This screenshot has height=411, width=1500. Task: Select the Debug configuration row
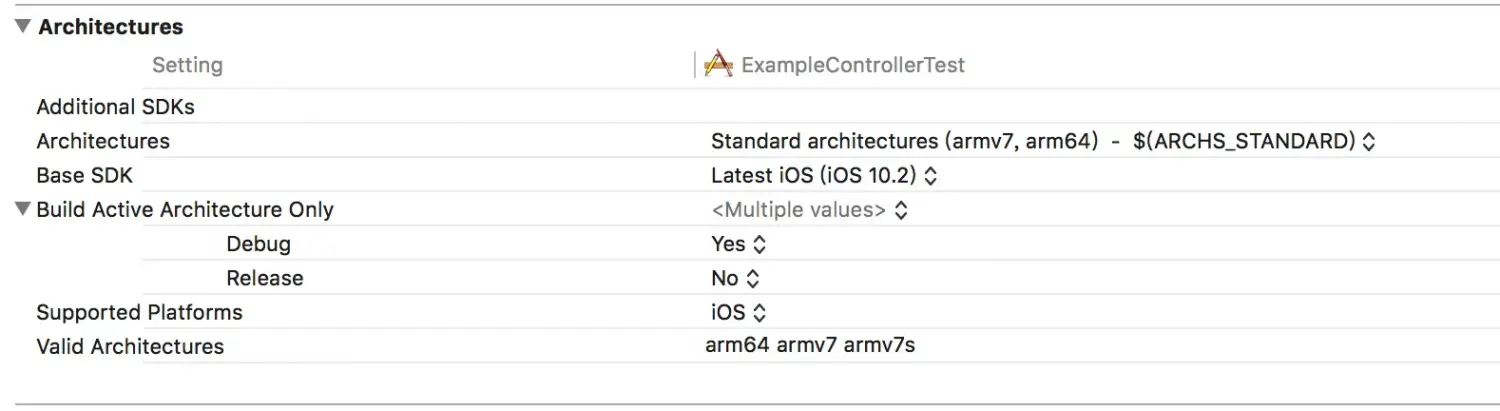point(258,244)
